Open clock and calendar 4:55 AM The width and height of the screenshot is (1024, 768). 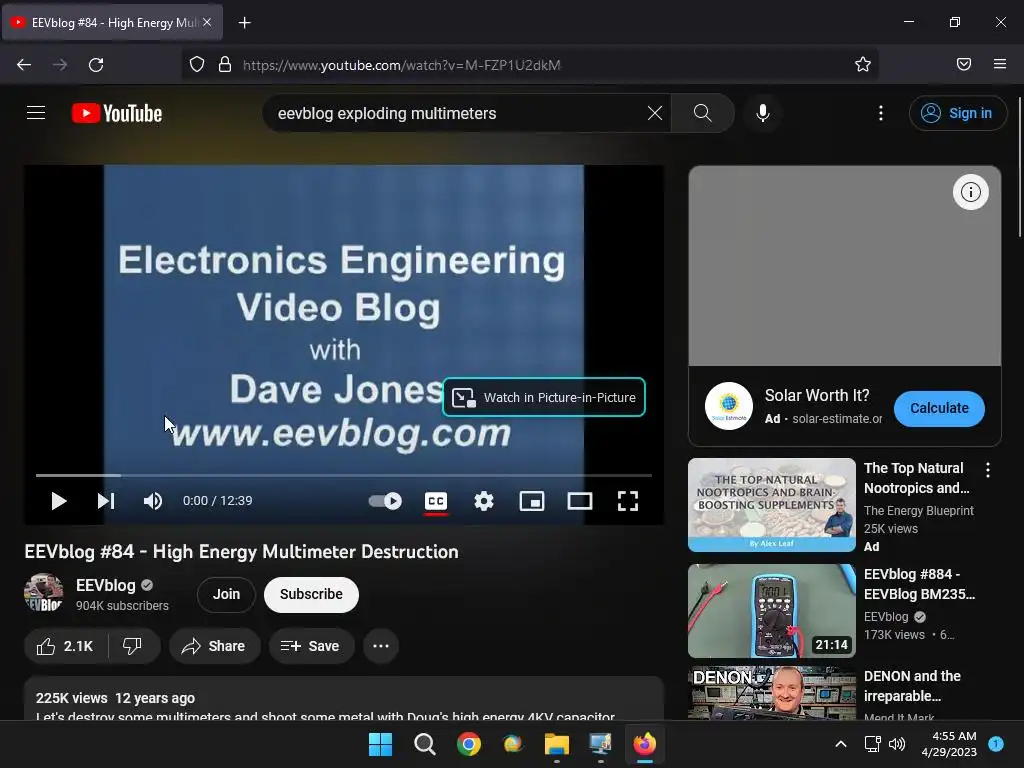[x=949, y=744]
